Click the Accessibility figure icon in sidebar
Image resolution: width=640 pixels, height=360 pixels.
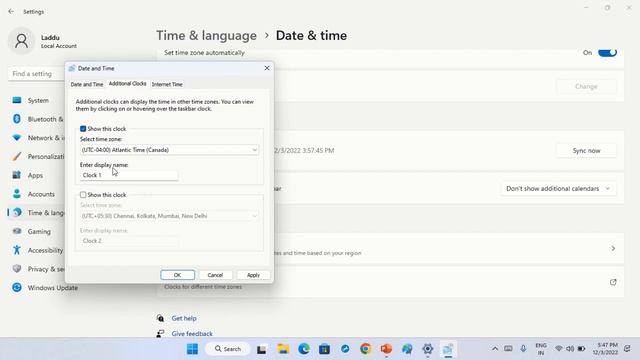pos(17,250)
